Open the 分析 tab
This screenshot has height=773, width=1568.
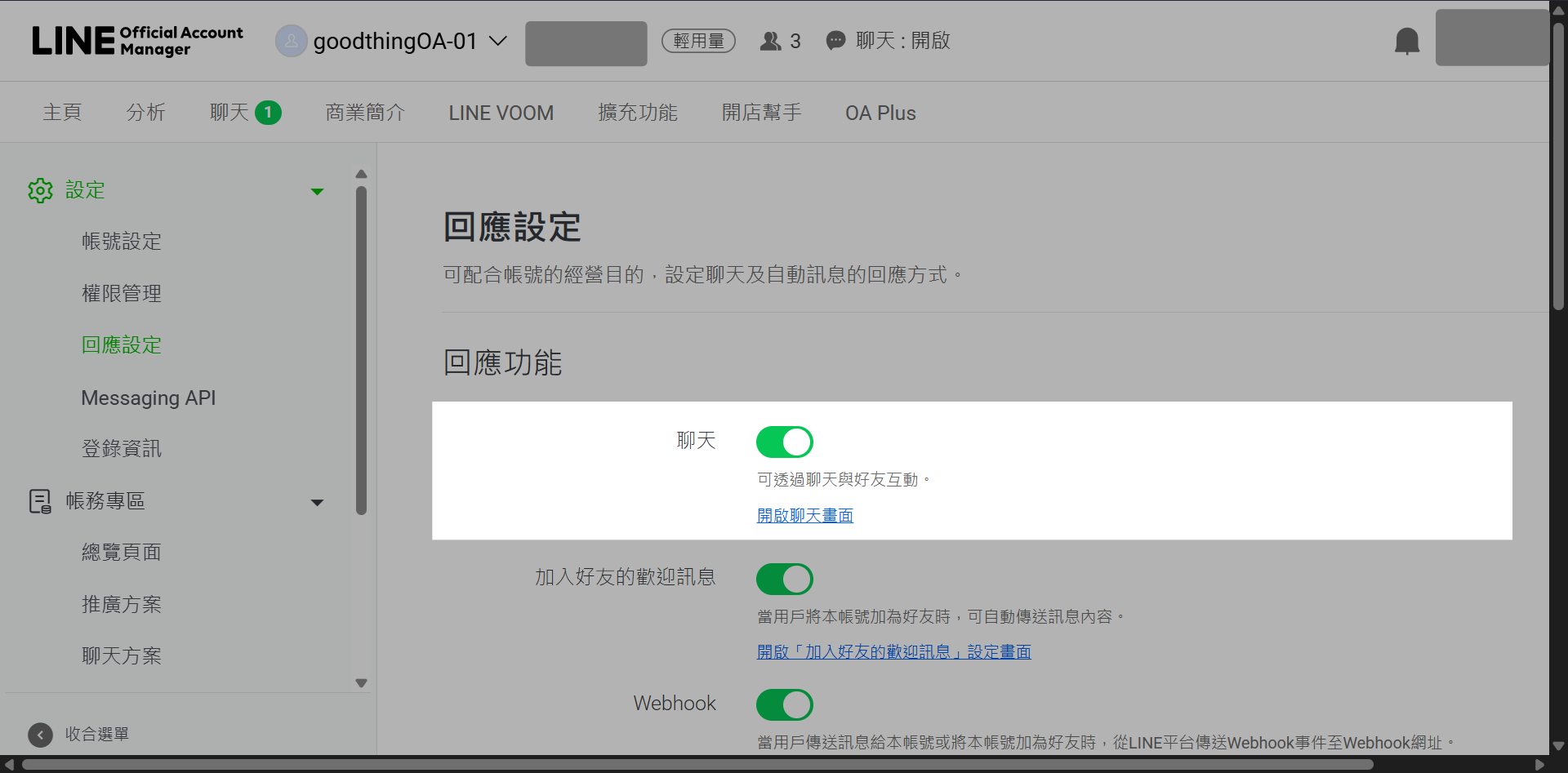(145, 113)
